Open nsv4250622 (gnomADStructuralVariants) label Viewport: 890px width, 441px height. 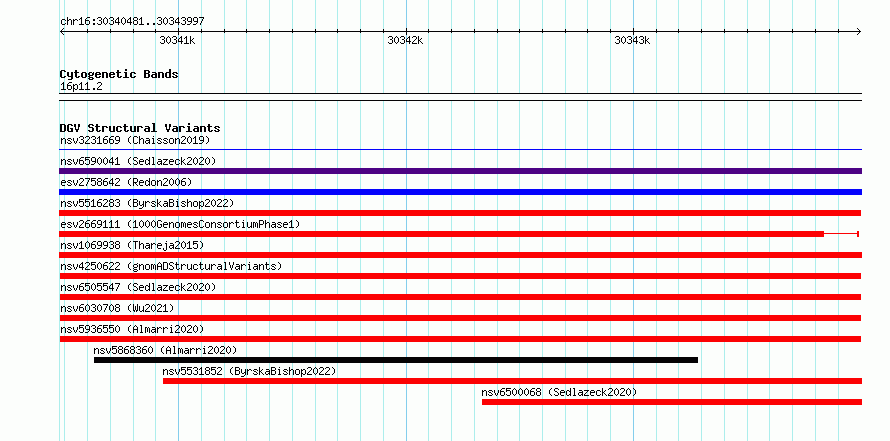click(171, 266)
